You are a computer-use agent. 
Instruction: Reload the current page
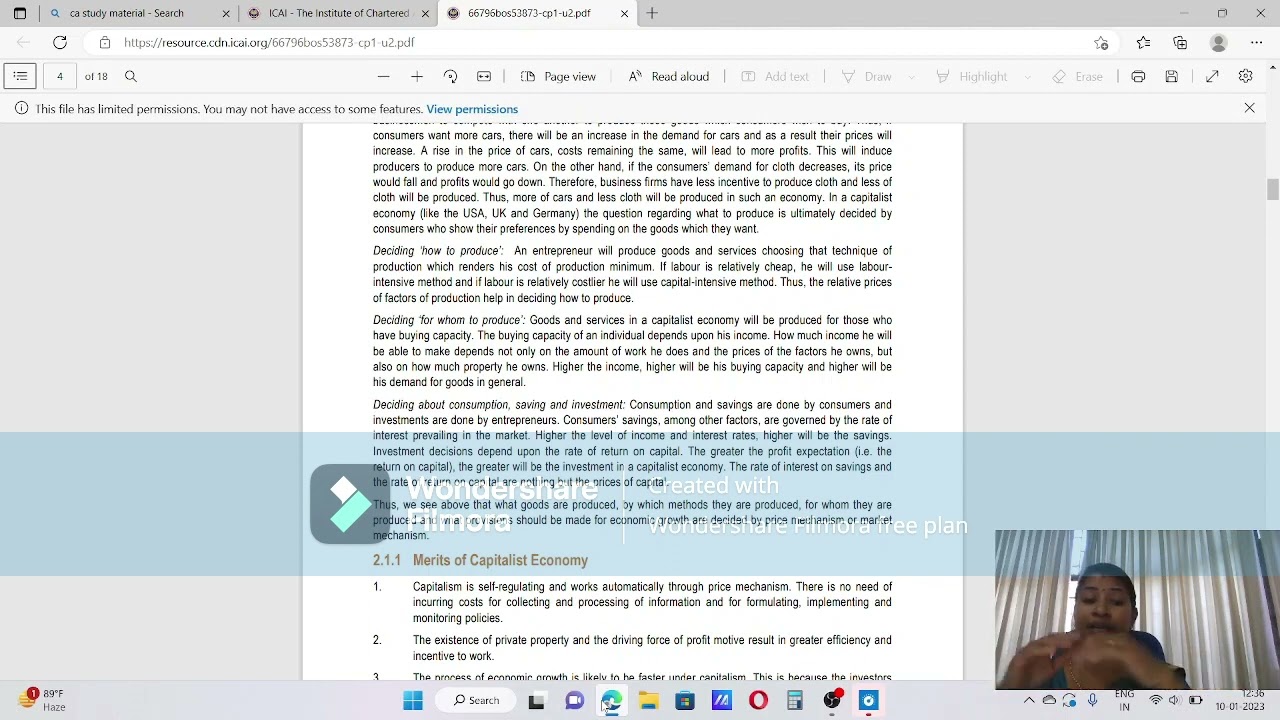[60, 42]
